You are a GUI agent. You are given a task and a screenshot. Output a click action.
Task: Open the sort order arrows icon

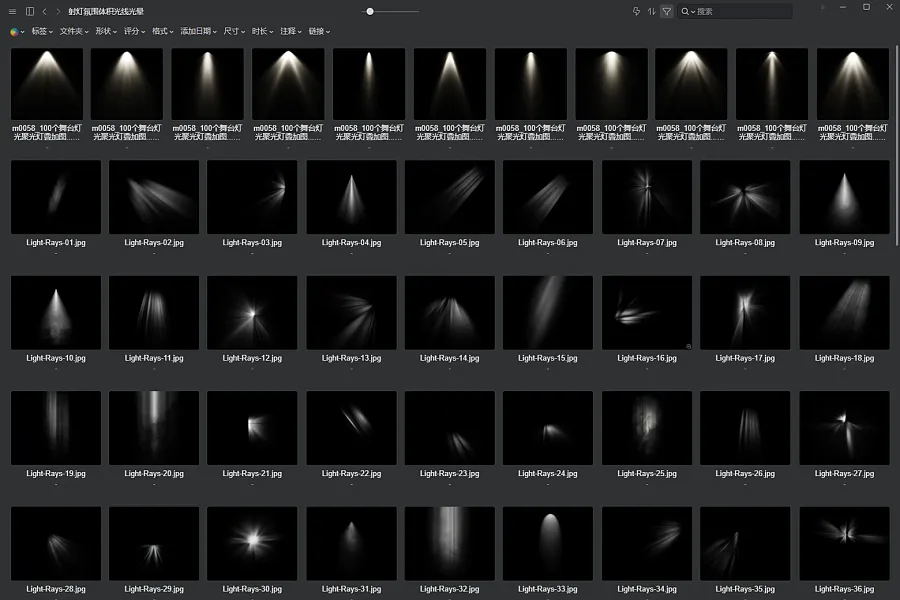(x=651, y=11)
